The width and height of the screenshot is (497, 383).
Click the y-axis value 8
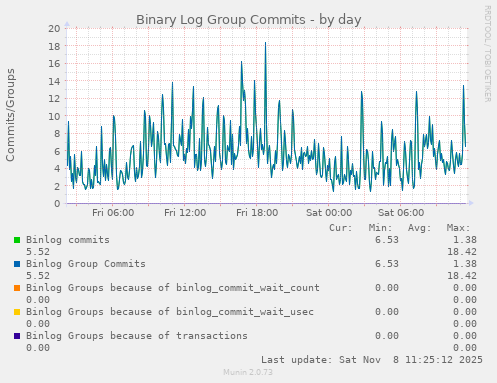click(x=57, y=134)
